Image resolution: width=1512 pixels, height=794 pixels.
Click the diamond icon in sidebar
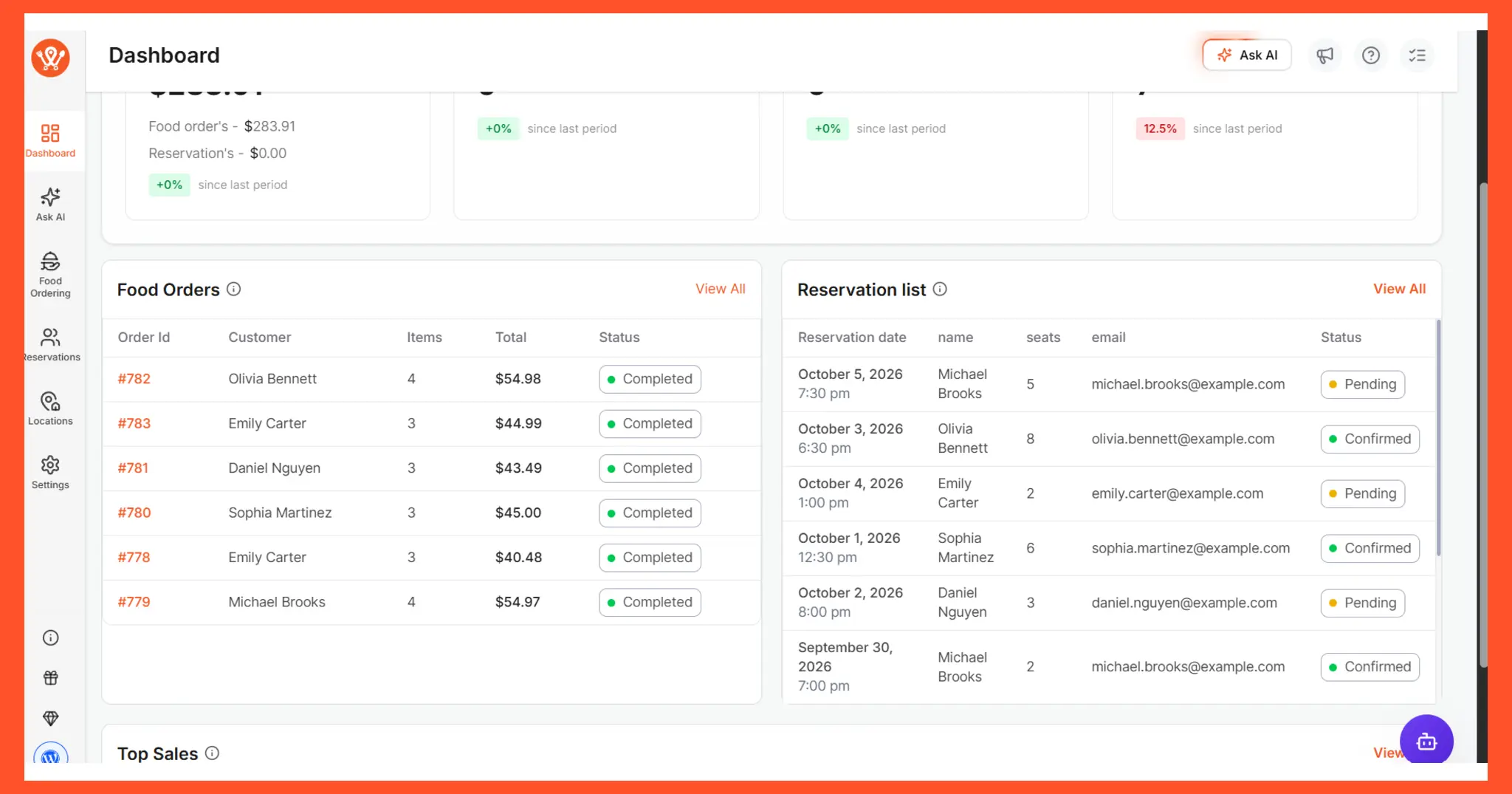coord(50,718)
